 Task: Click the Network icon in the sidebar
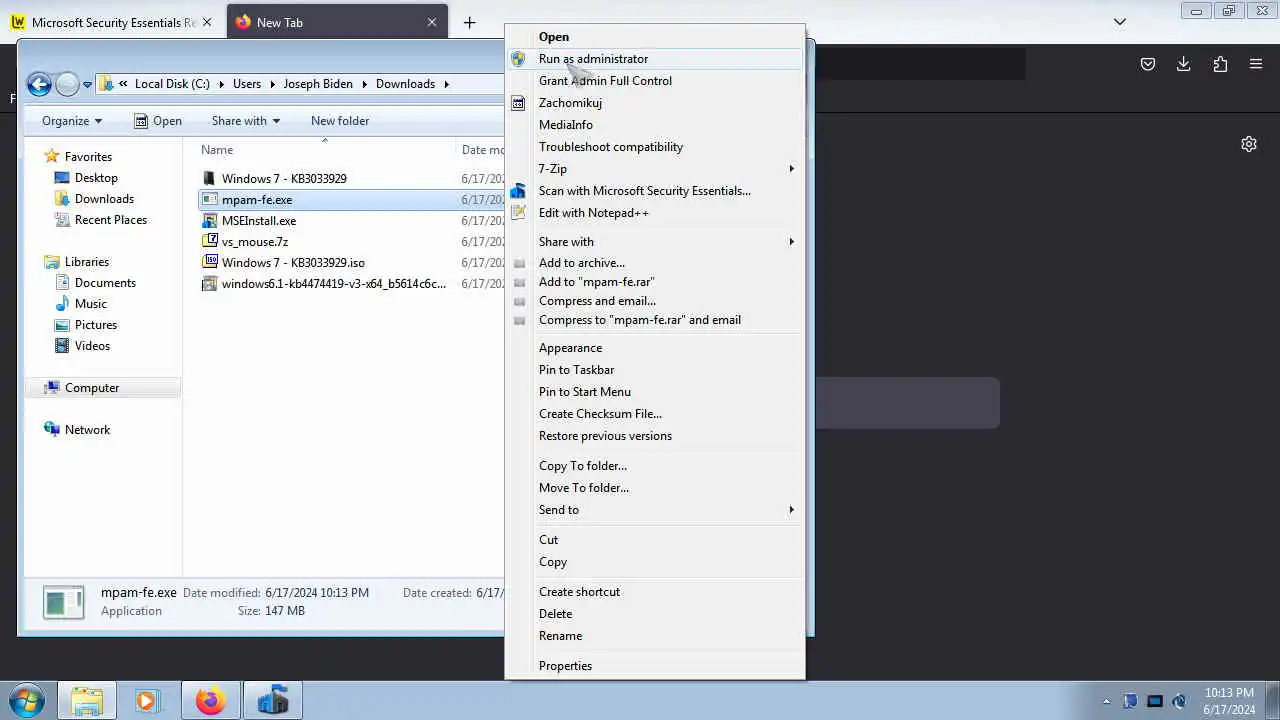tap(52, 430)
